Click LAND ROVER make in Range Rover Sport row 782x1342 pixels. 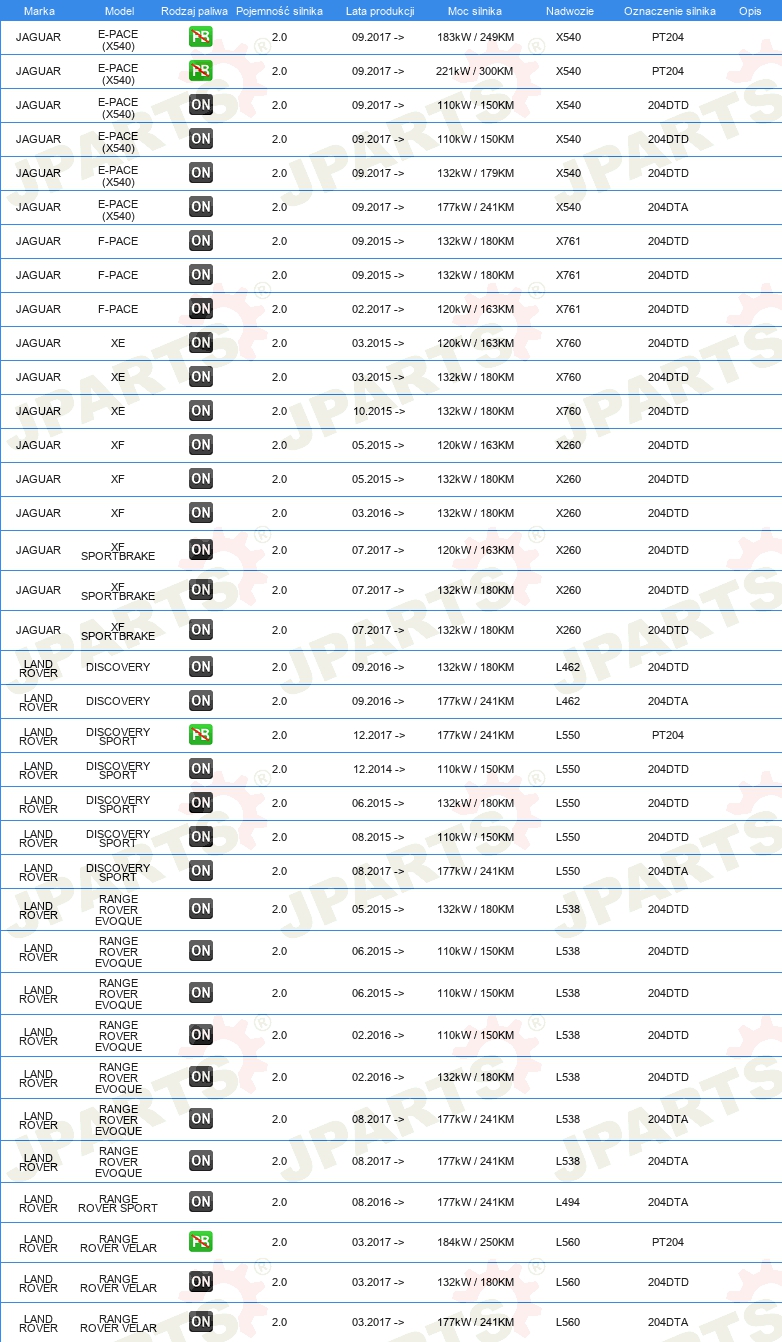click(x=39, y=1203)
